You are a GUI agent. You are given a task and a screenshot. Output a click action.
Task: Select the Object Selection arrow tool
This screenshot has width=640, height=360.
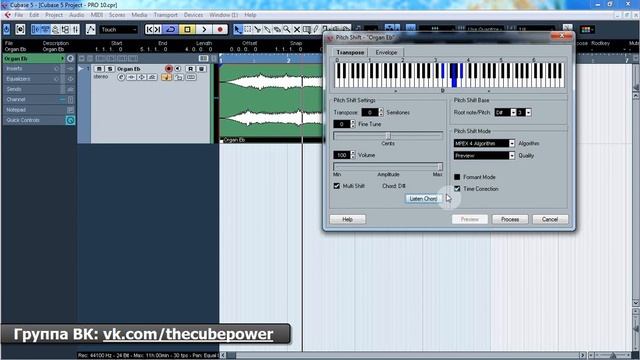(x=238, y=29)
